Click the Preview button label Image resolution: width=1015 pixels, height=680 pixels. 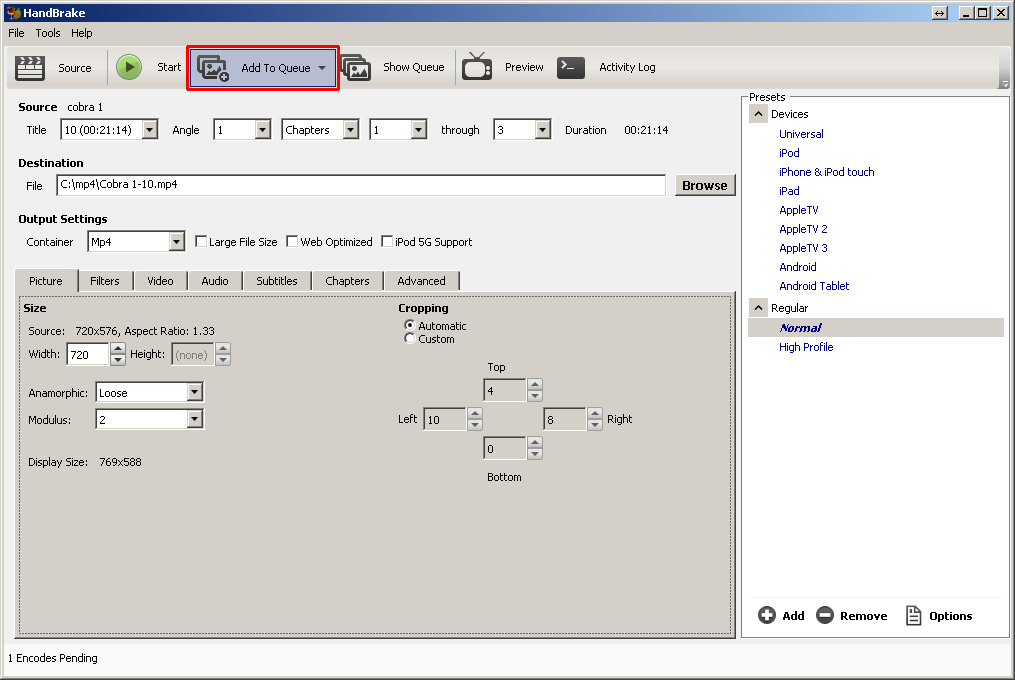(524, 67)
